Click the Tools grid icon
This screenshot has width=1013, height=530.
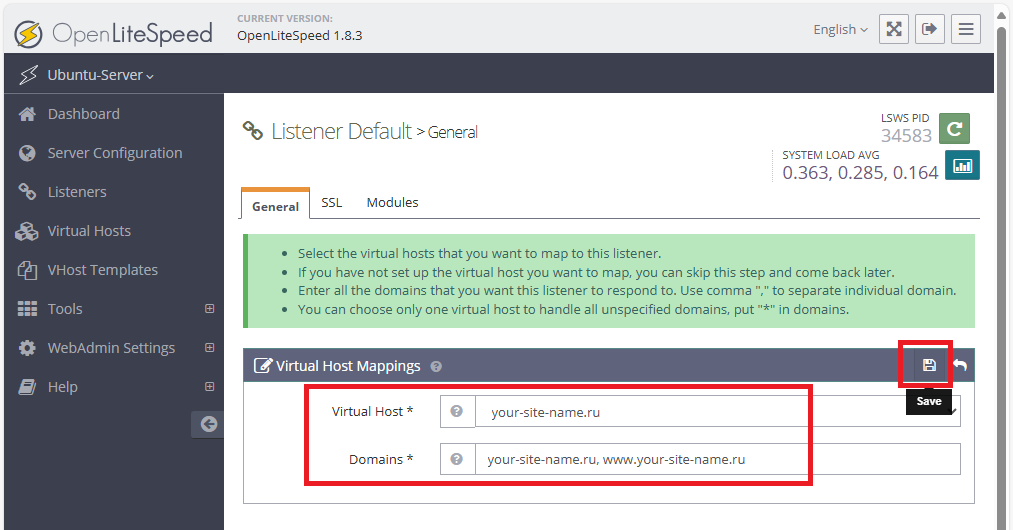[27, 309]
